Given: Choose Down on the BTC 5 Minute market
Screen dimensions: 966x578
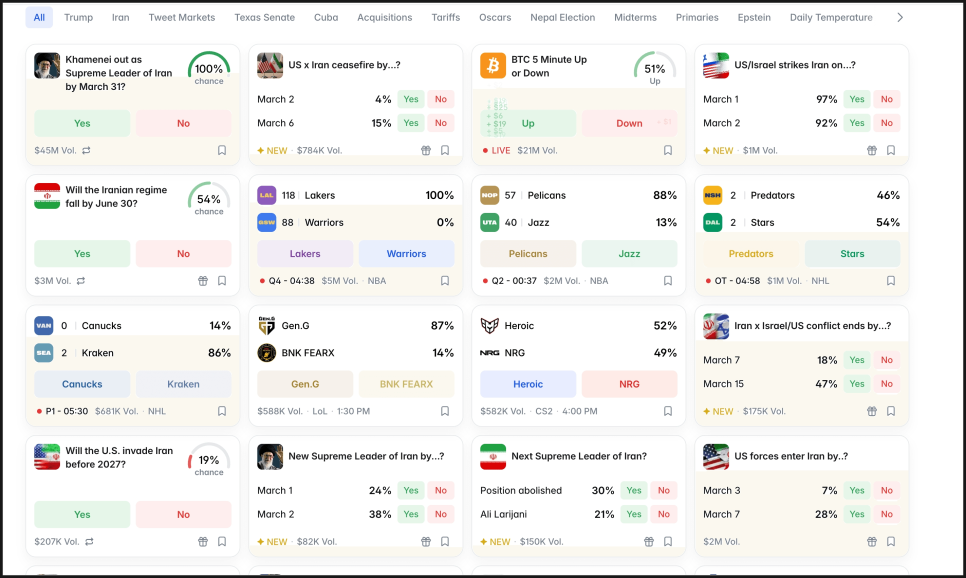Looking at the screenshot, I should click(629, 123).
